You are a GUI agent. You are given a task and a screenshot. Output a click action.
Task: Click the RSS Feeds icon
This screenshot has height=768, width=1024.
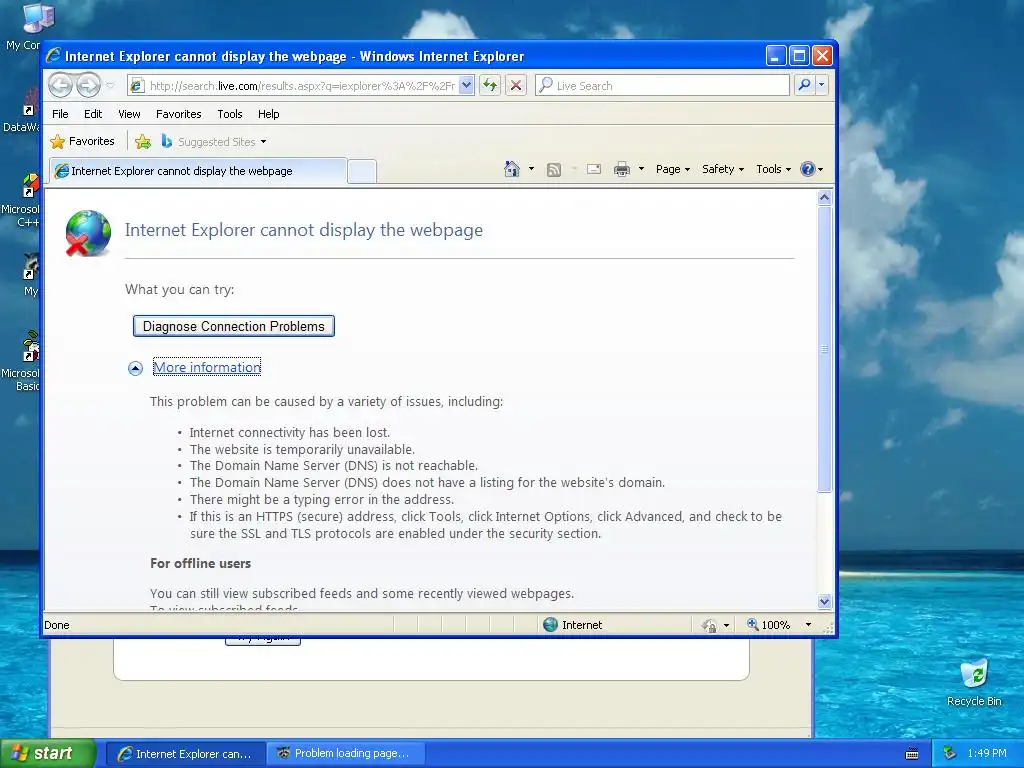click(553, 170)
